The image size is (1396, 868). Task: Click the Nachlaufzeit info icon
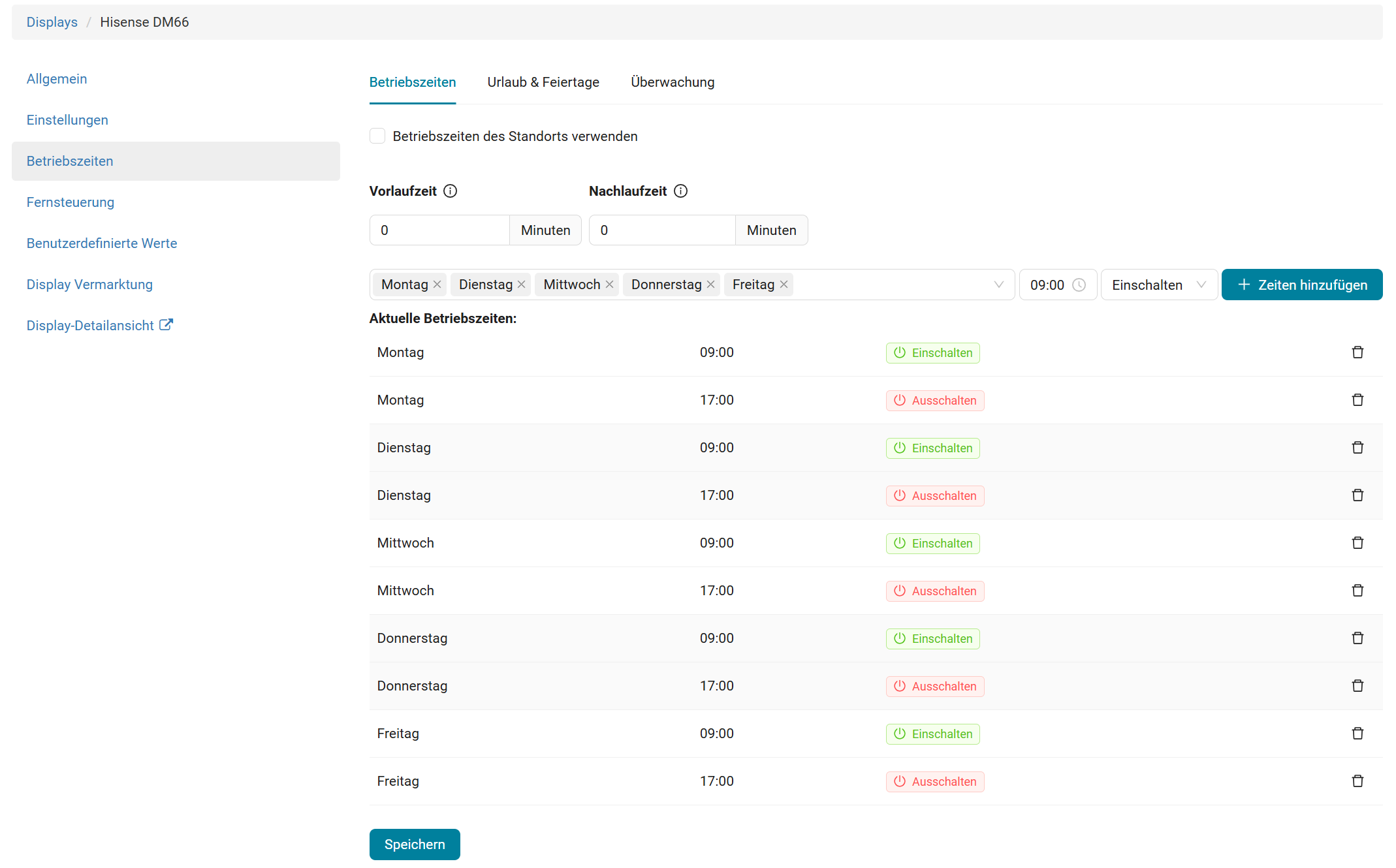[680, 191]
